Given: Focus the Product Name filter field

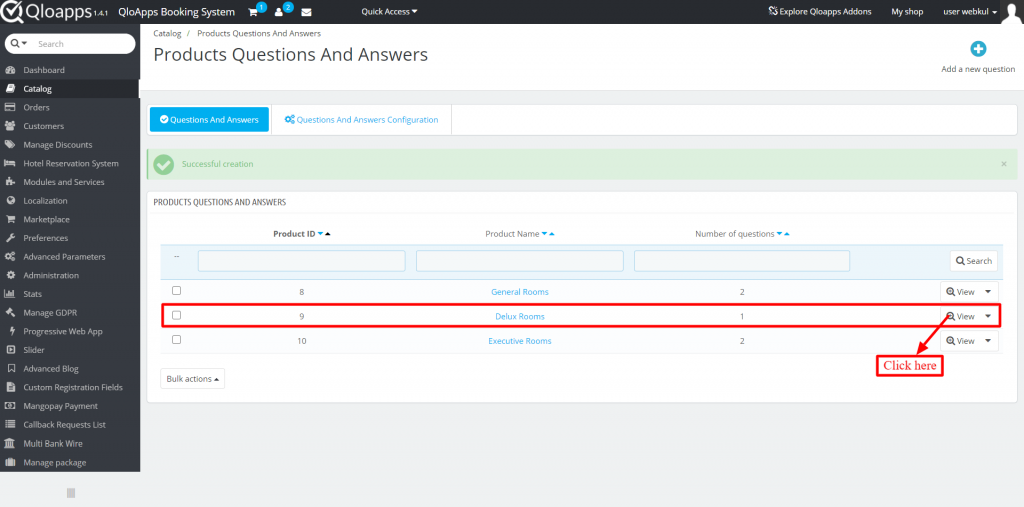Looking at the screenshot, I should (x=520, y=261).
